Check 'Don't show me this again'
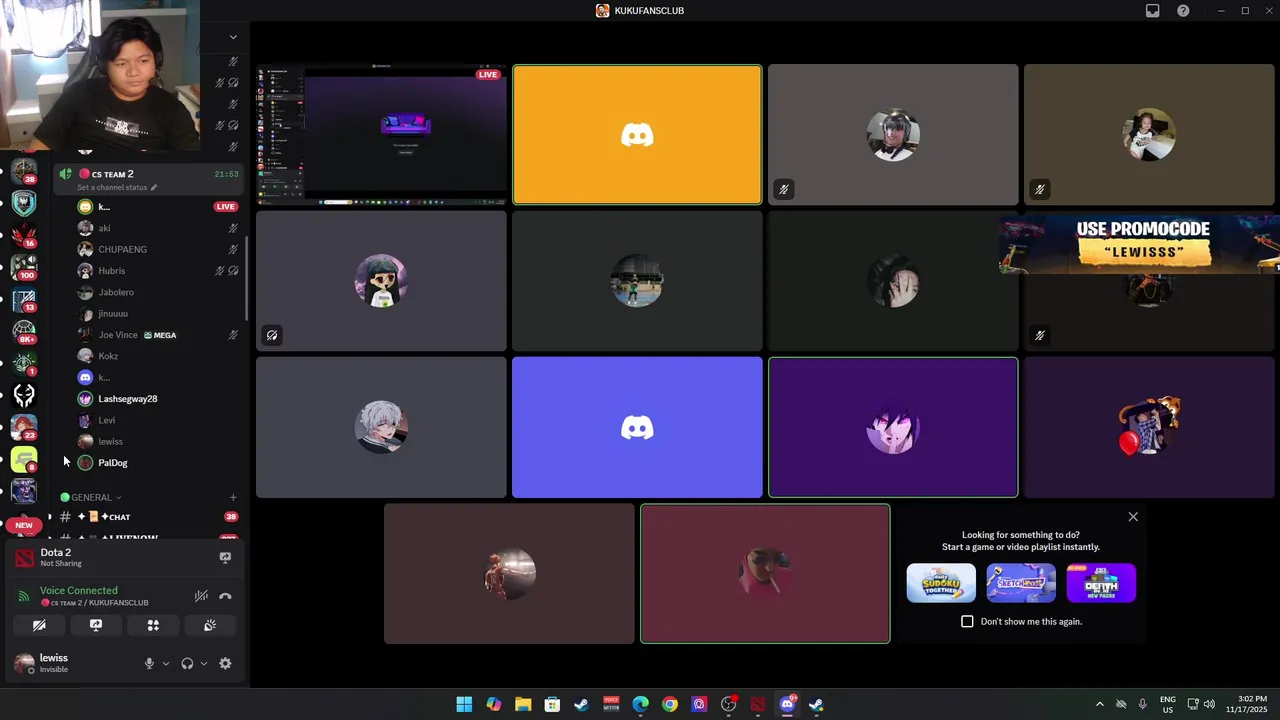1280x720 pixels. pyautogui.click(x=967, y=621)
